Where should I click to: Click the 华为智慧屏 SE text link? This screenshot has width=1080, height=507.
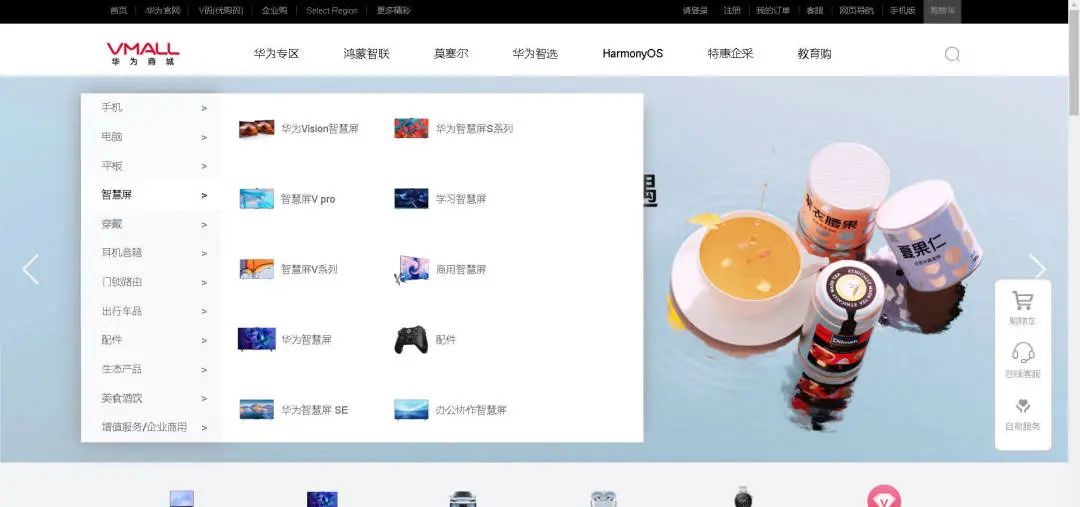pyautogui.click(x=314, y=410)
